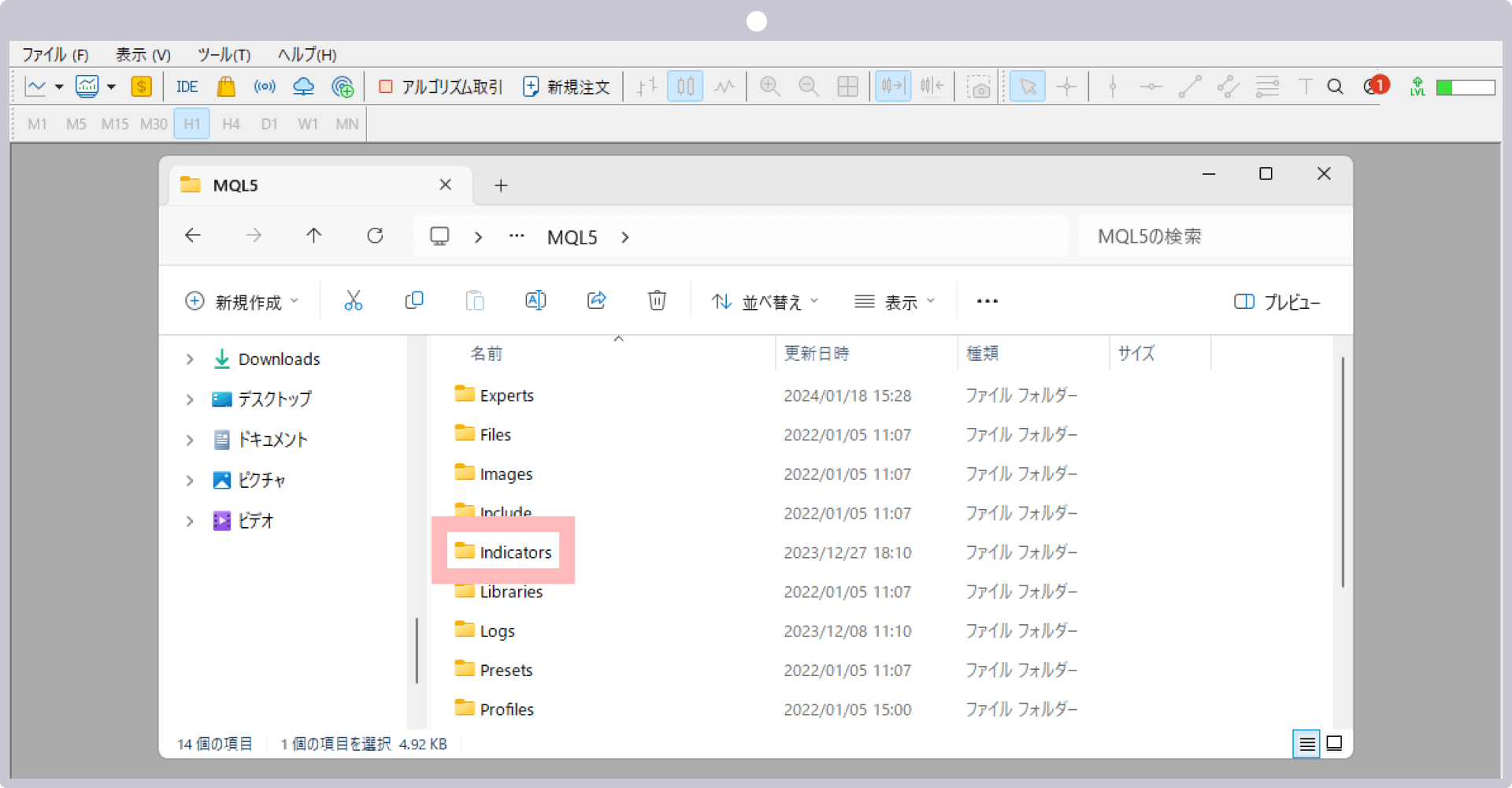Expand the Downloads tree item
This screenshot has width=1512, height=788.
tap(190, 359)
